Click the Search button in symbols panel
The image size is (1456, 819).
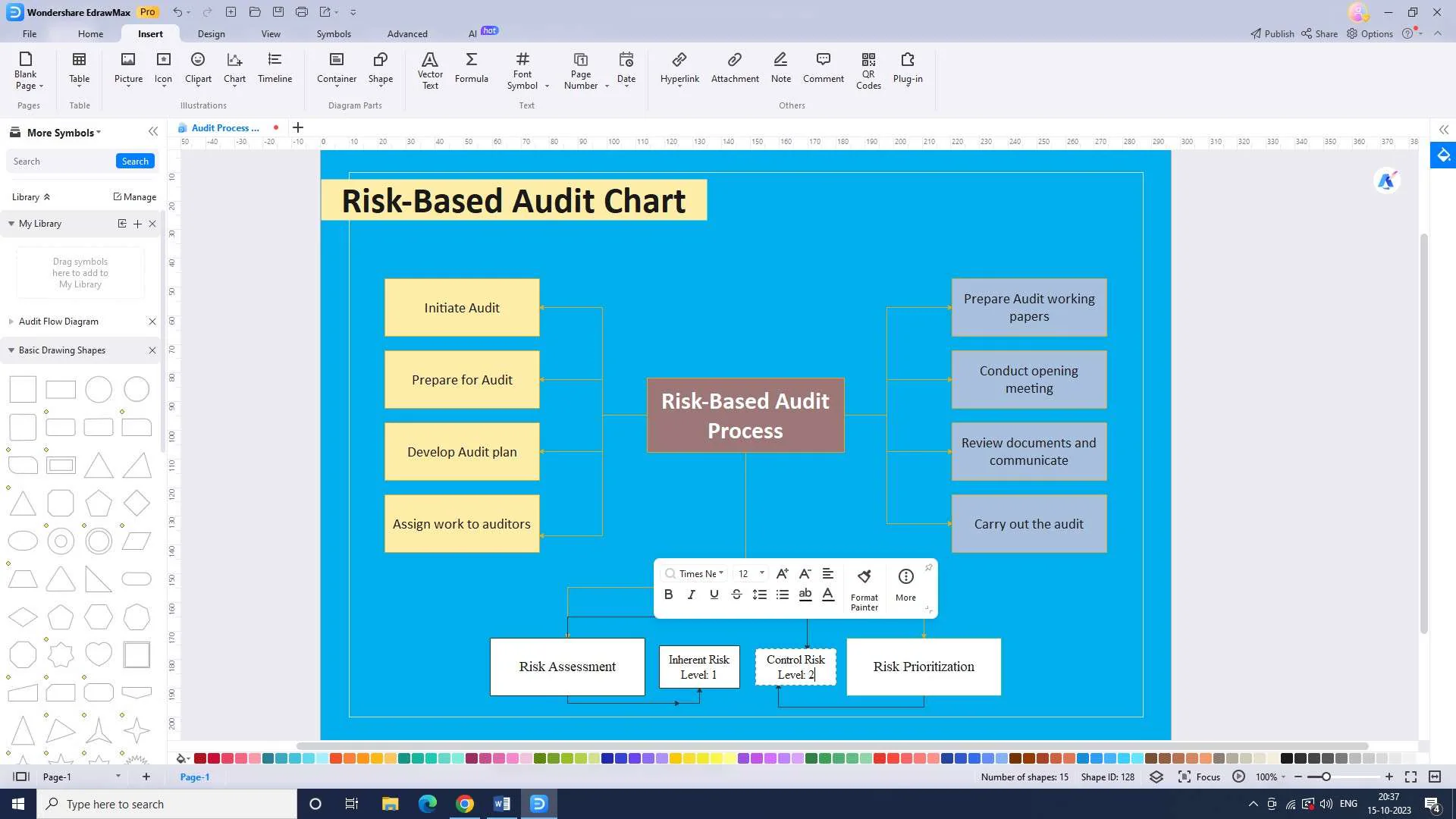[x=135, y=160]
